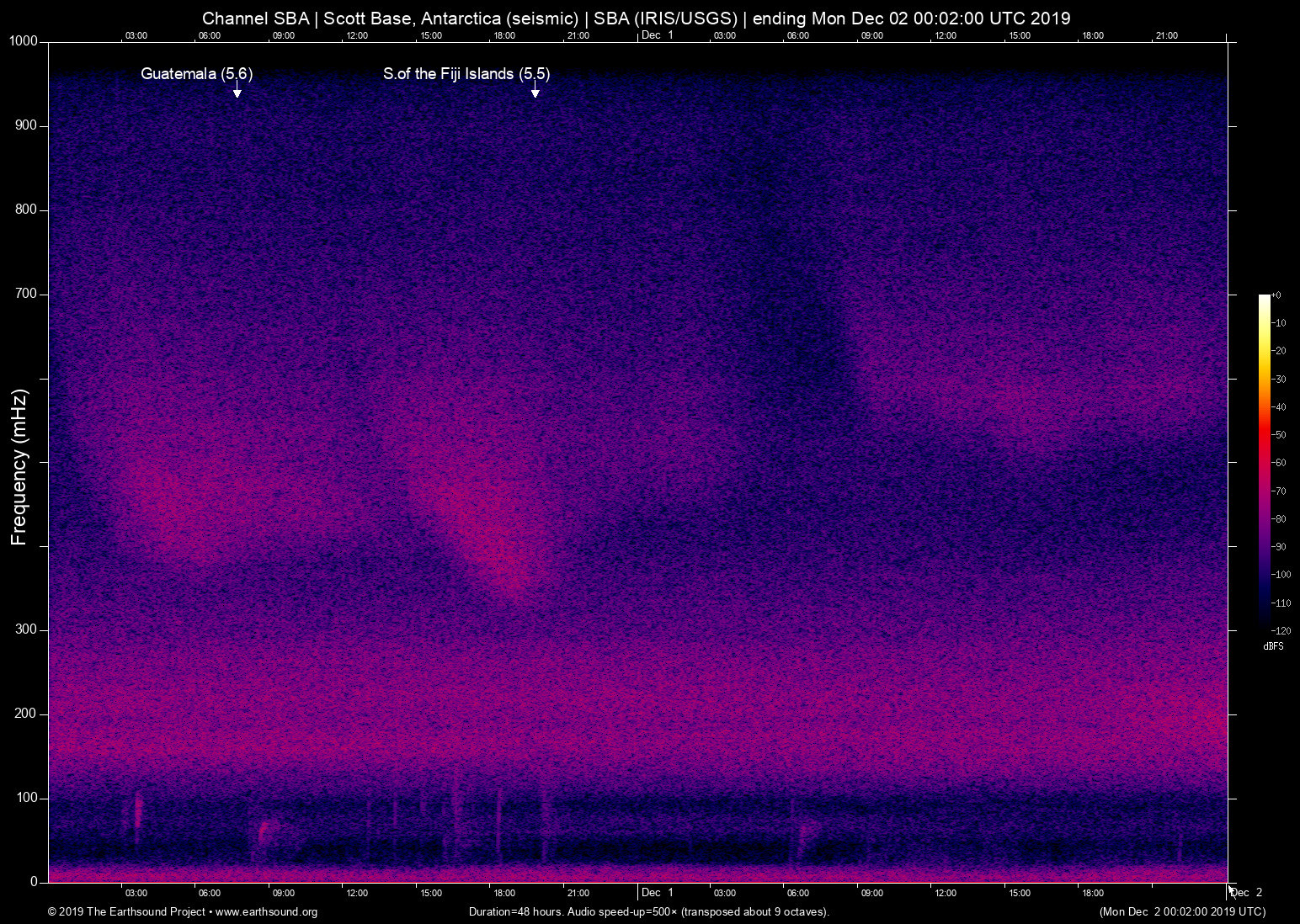Screen dimensions: 1300x924
Task: Click the dBFS unit label under color scale
Action: tap(1273, 646)
